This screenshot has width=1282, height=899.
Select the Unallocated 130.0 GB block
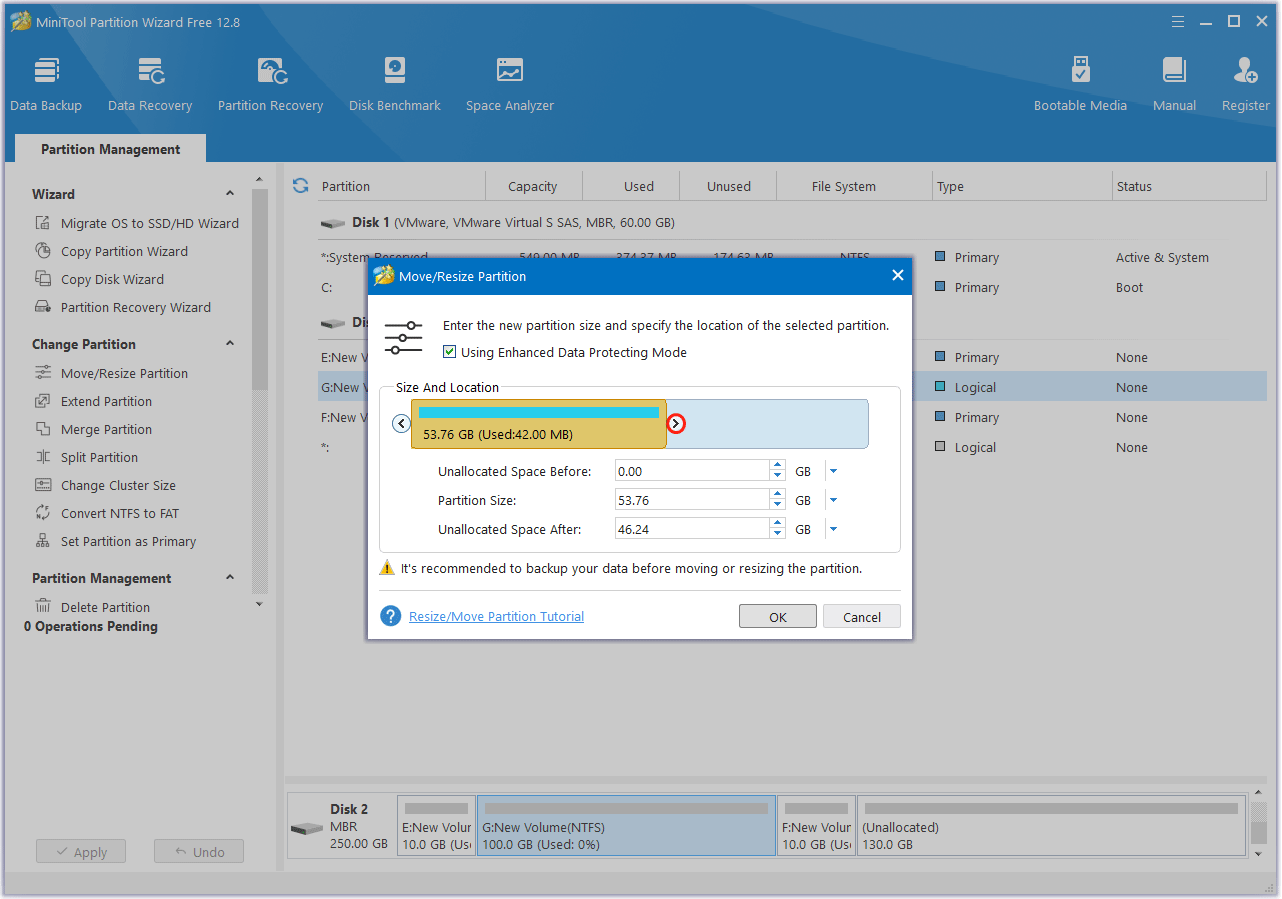(1052, 826)
